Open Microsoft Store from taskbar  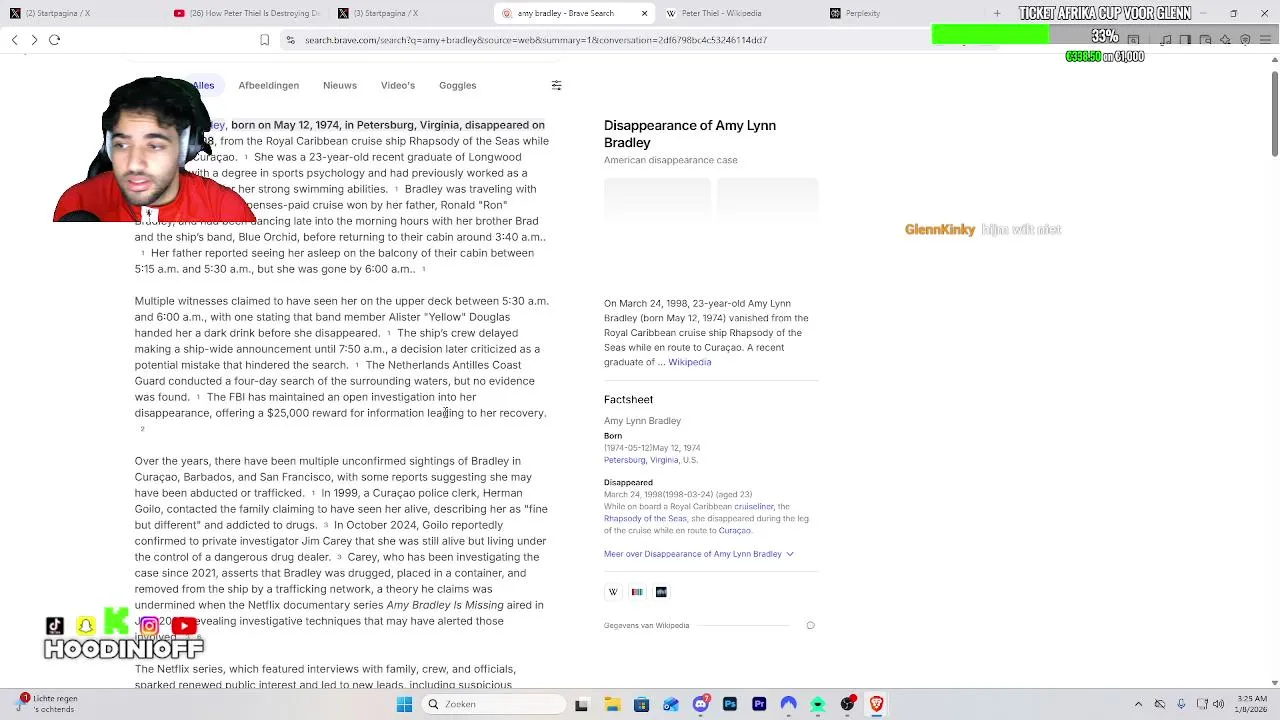[641, 704]
